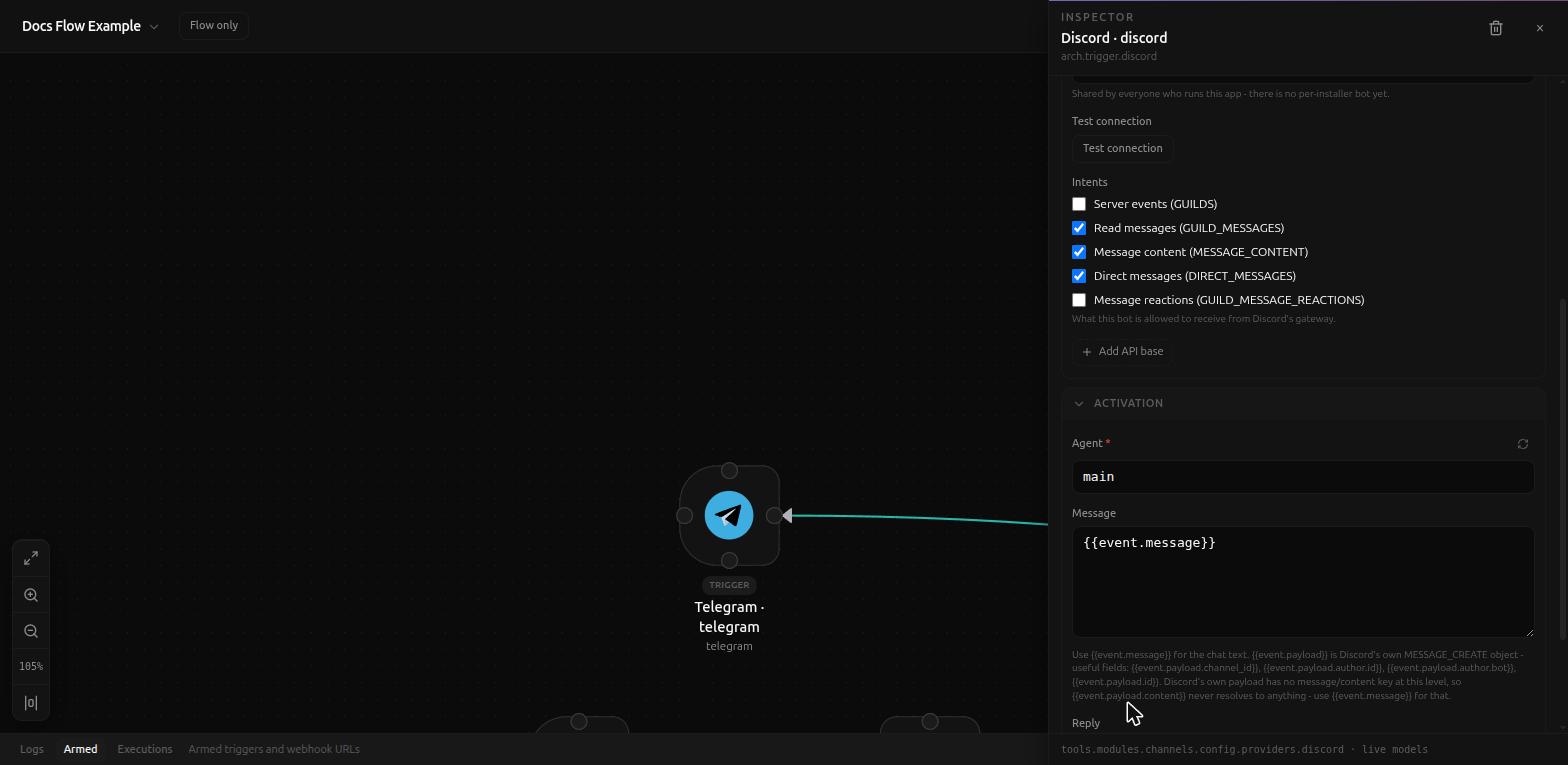Click Add API base button

[1122, 351]
